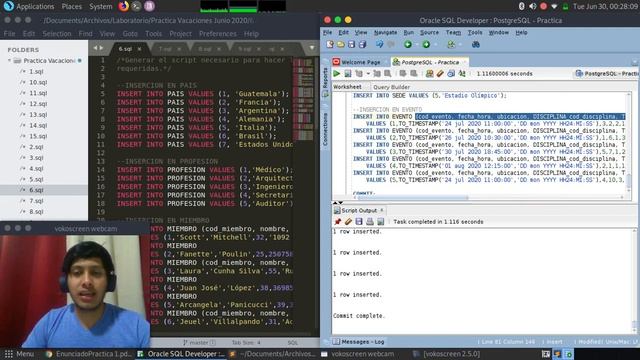Save Script Output with the floppy icon

tap(359, 222)
